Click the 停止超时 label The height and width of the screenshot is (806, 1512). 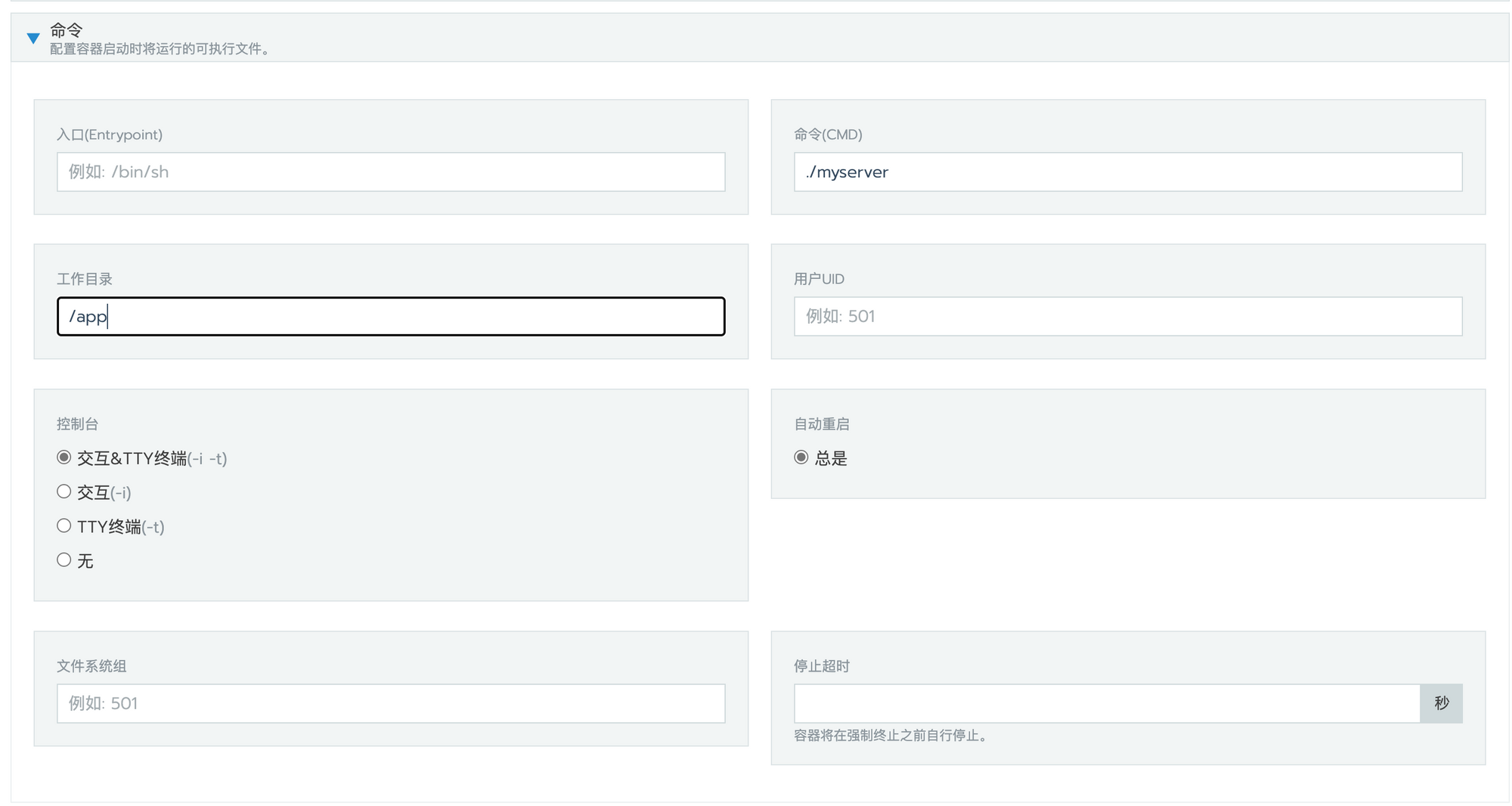(821, 666)
